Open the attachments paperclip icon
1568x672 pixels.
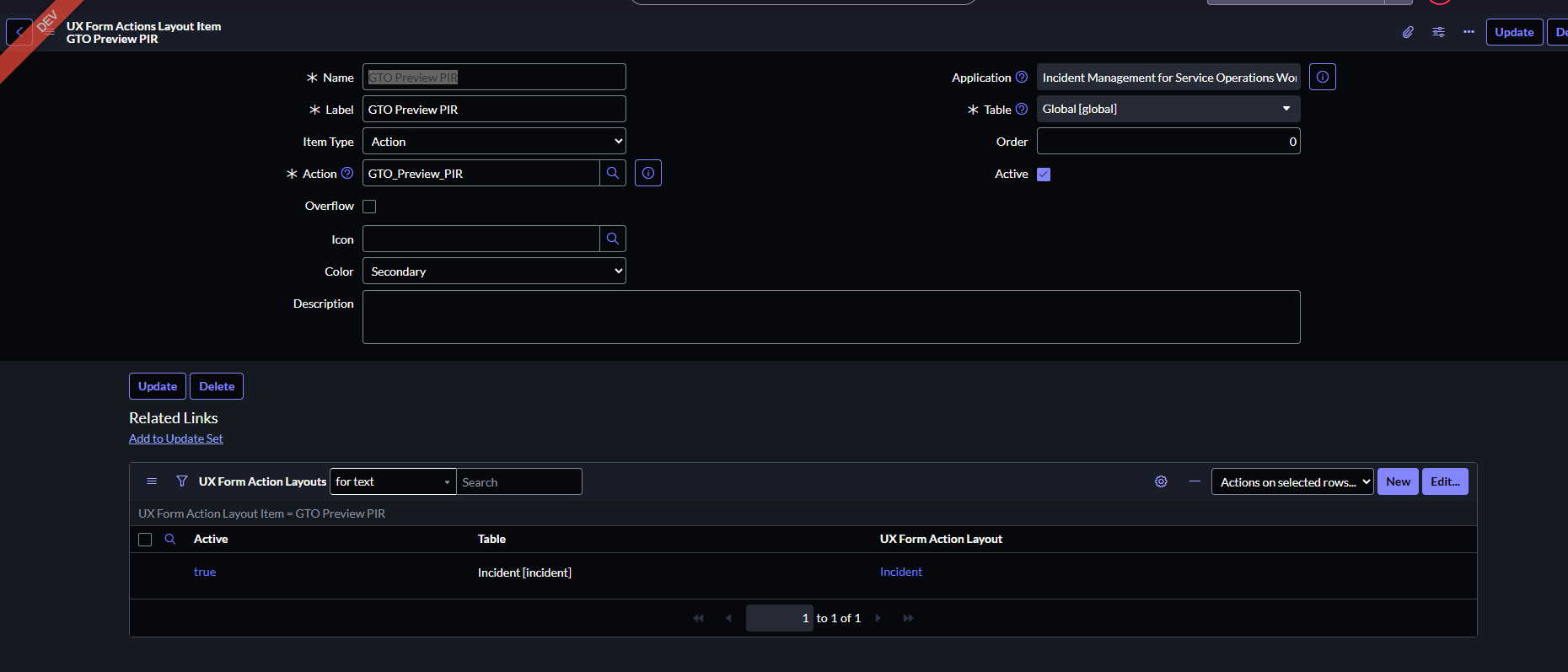(1408, 32)
